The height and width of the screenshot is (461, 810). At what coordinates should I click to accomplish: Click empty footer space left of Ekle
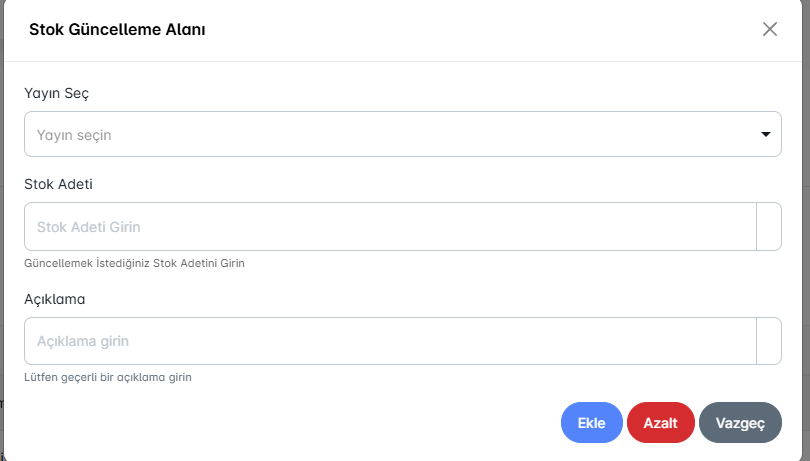[x=300, y=423]
